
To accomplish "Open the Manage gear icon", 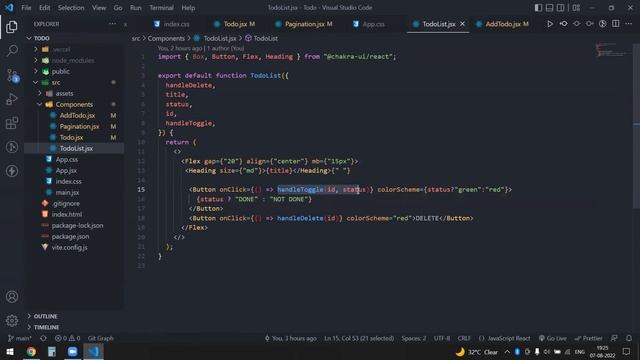I will (x=12, y=320).
